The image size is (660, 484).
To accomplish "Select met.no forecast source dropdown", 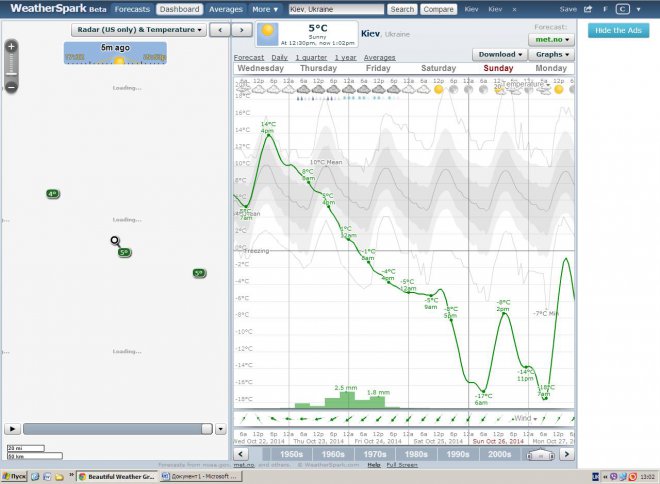I will [x=555, y=40].
